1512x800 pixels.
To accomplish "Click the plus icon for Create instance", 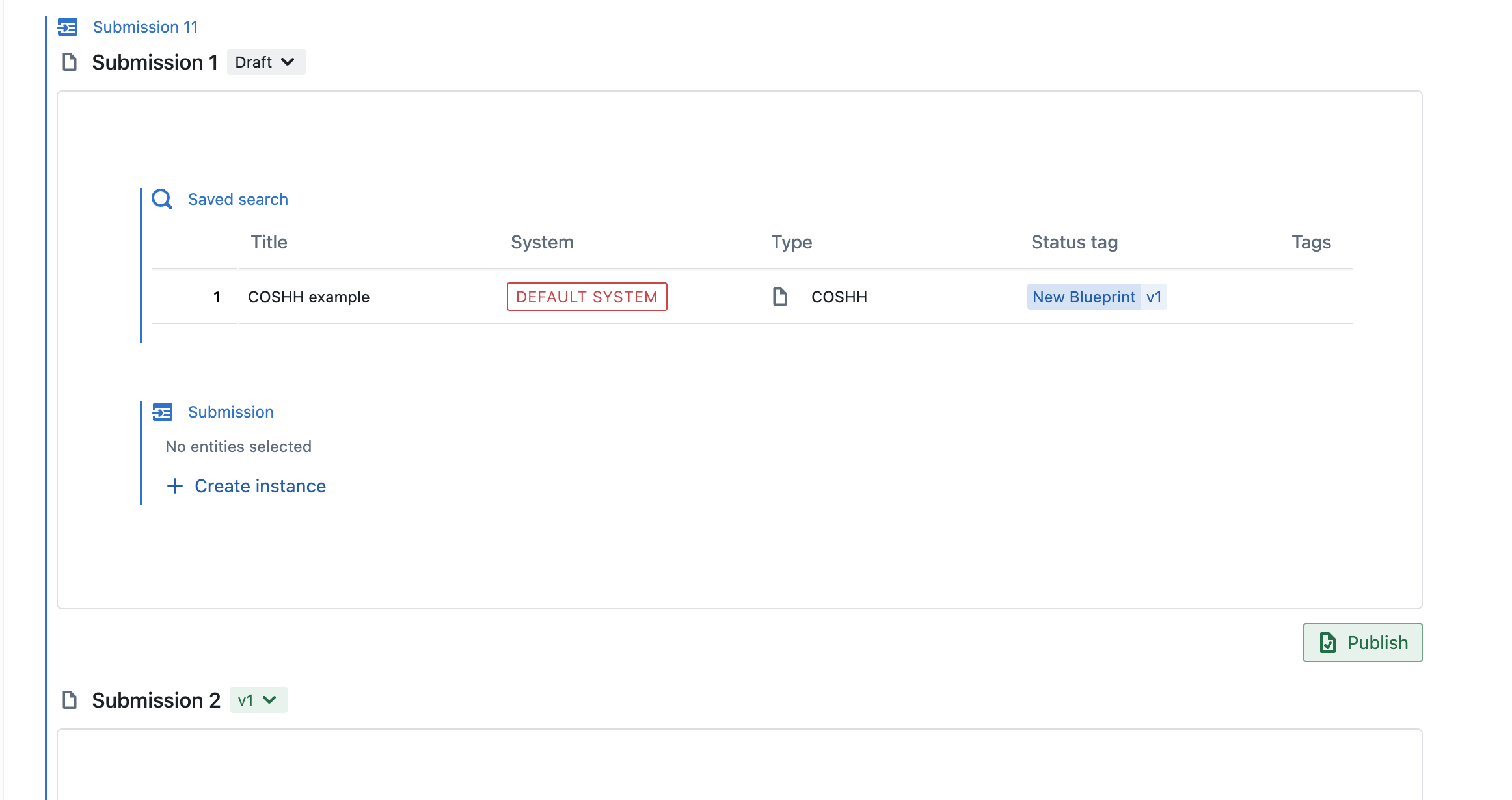I will (174, 486).
